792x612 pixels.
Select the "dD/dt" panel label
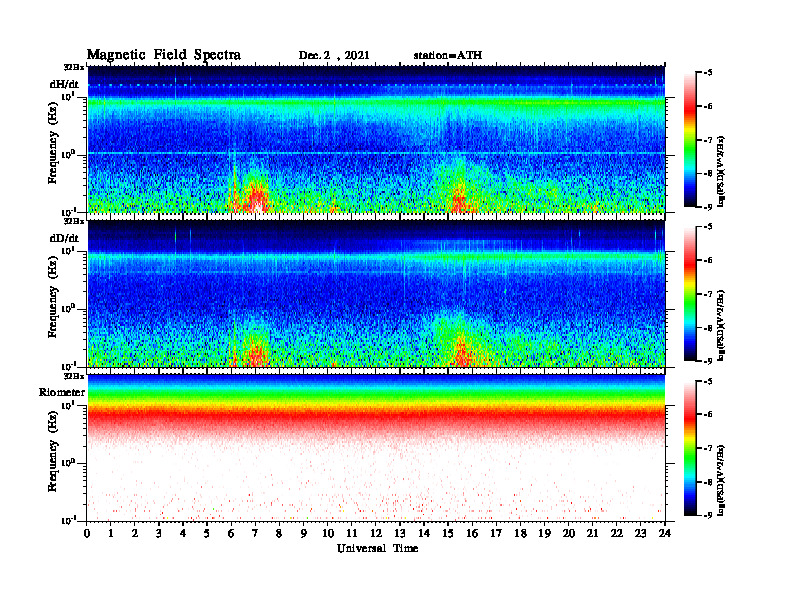pos(64,238)
